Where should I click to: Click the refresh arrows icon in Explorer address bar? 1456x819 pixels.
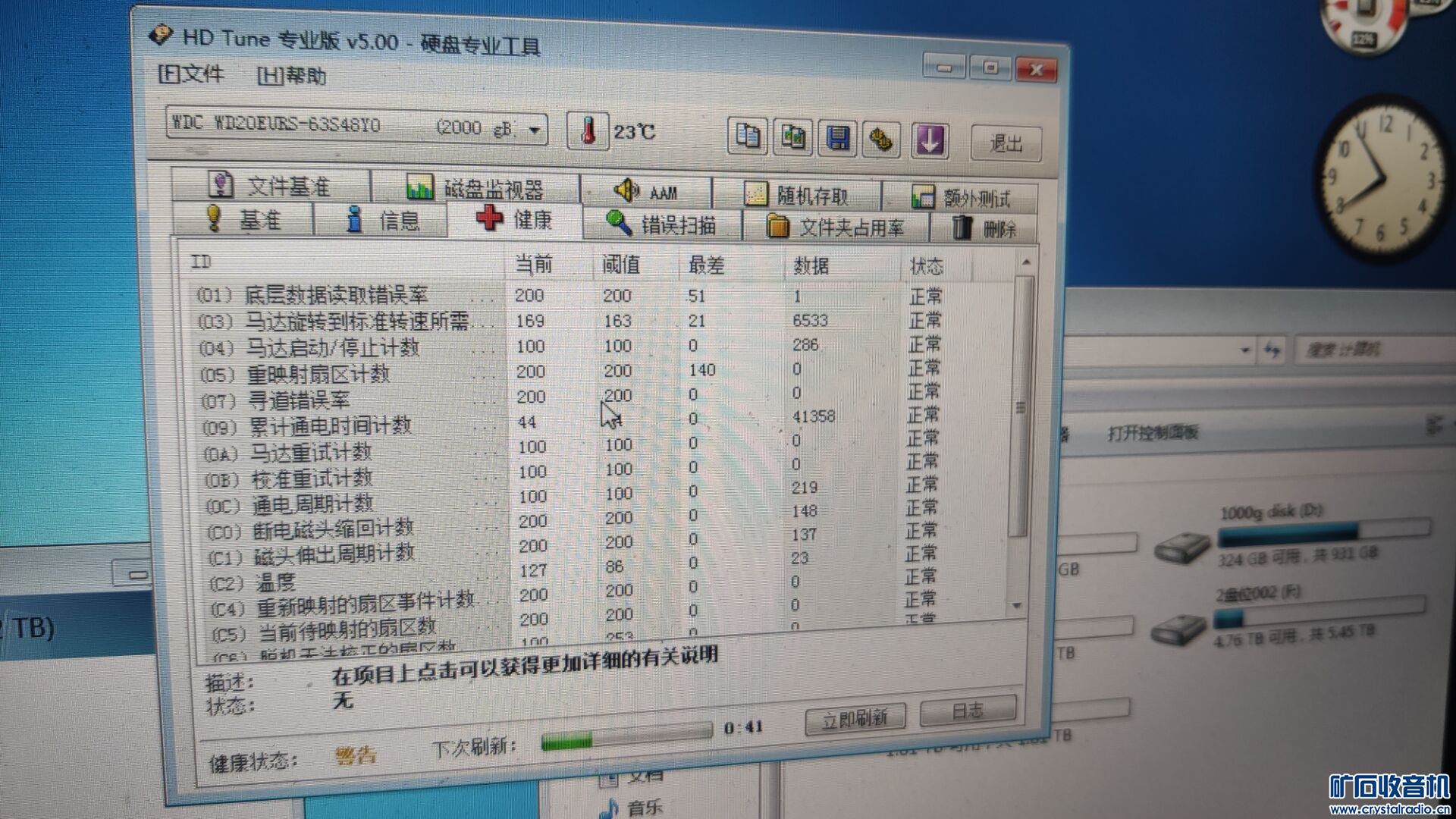pos(1272,350)
